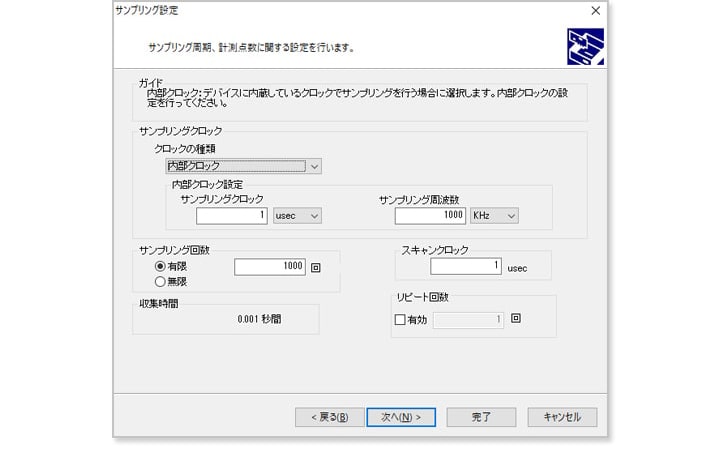Click the サンプリングクロック value field

(x=232, y=215)
